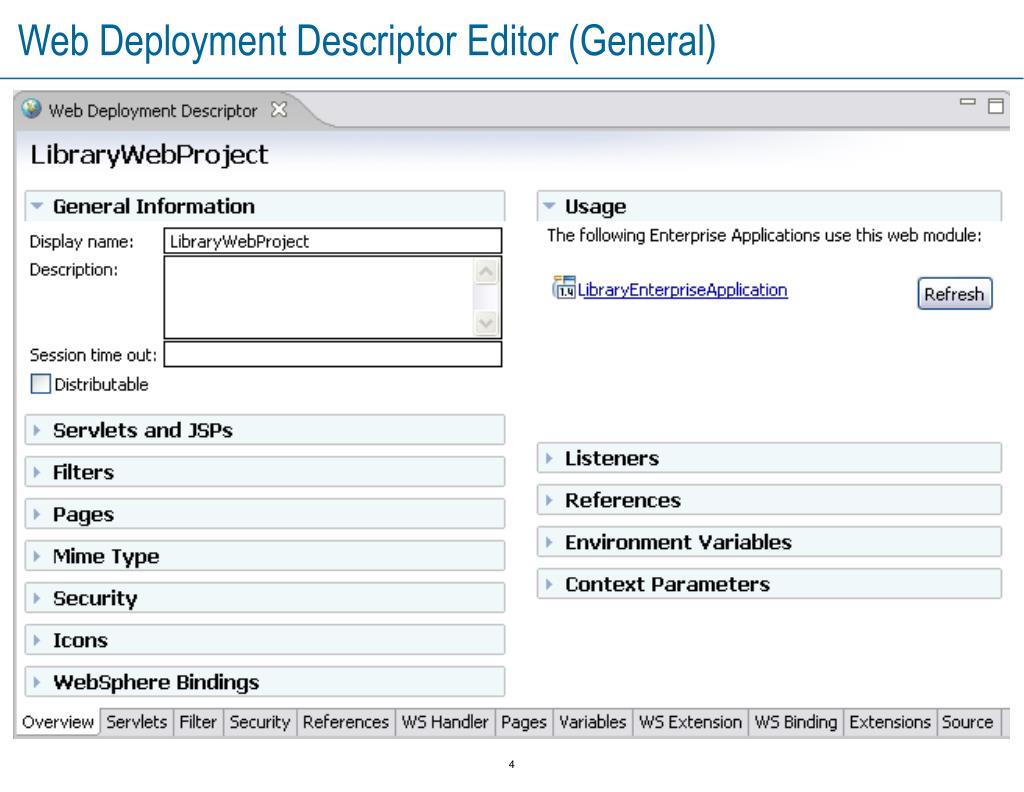Expand the Pages section arrow

tap(37, 515)
